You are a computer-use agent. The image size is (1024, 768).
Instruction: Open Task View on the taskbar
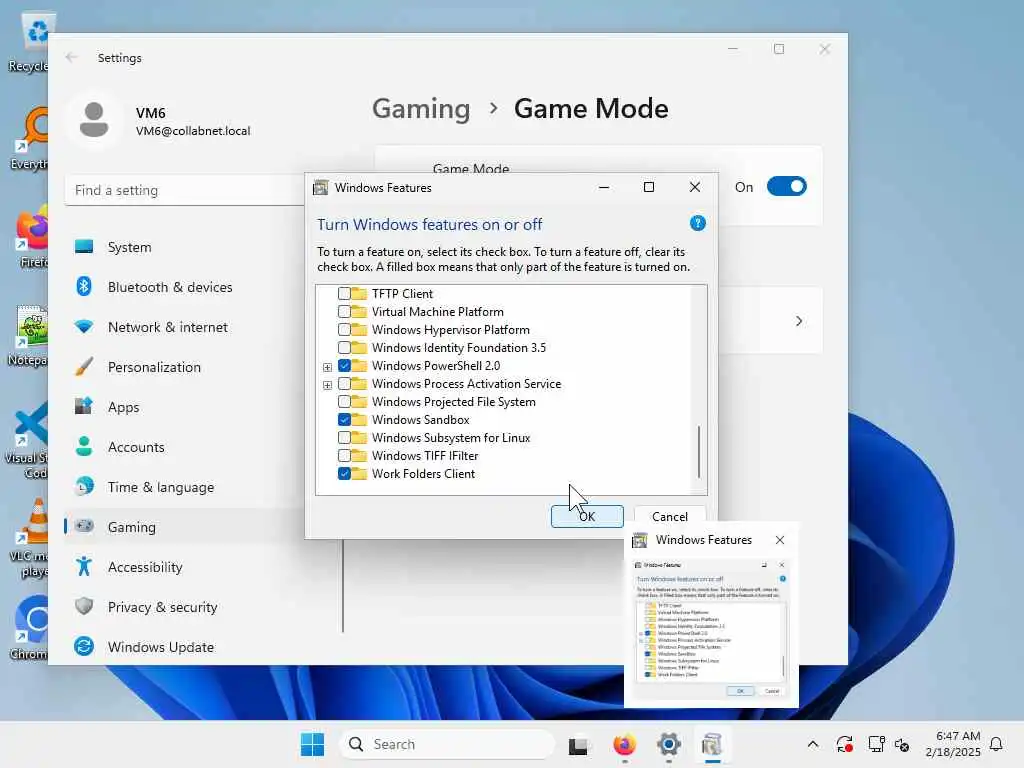point(579,744)
